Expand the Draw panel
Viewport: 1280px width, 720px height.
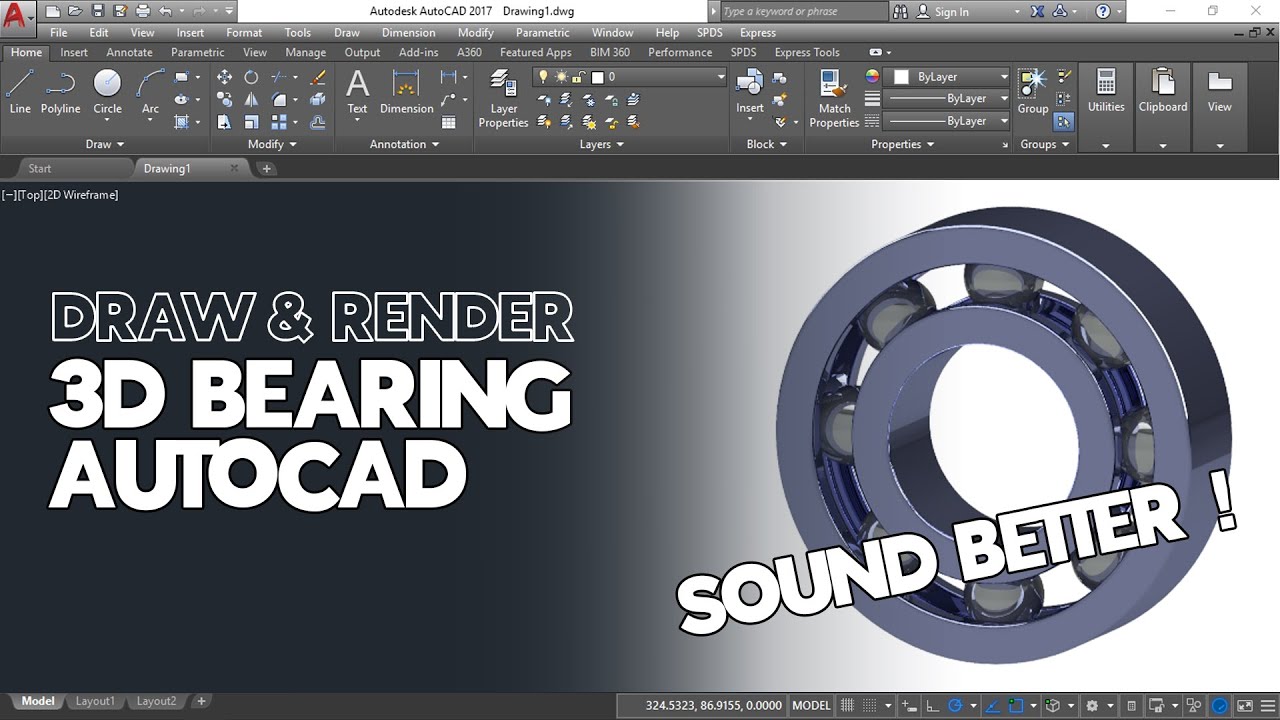(x=104, y=144)
